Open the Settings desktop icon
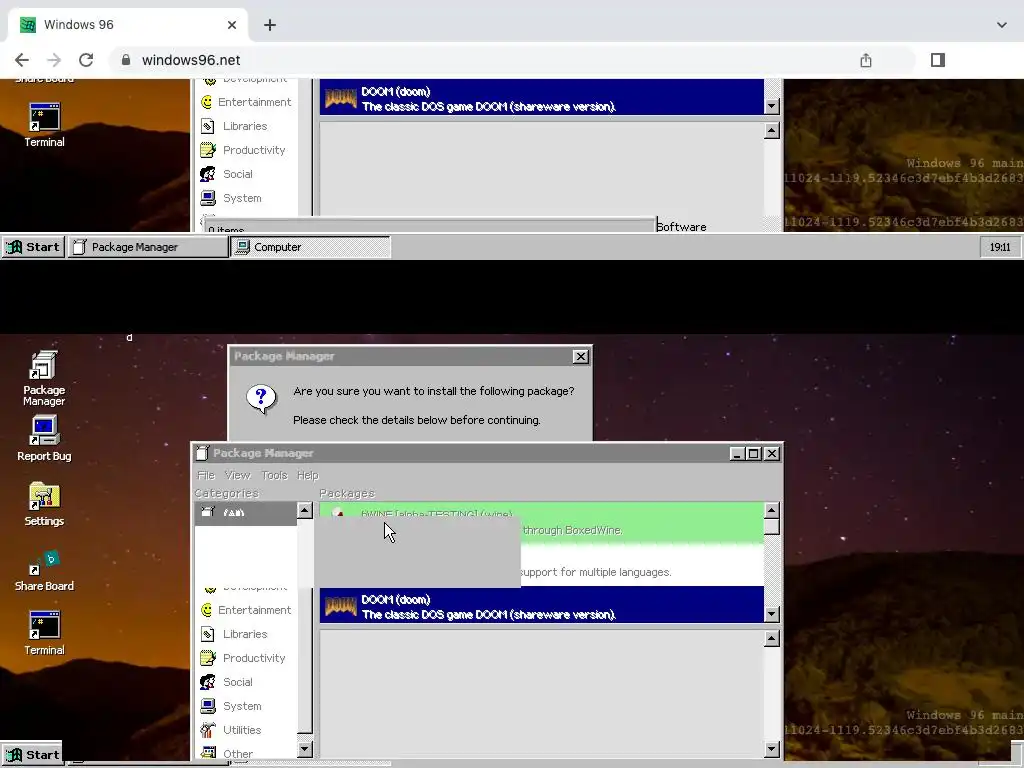Screen dimensions: 1024x768 click(44, 504)
